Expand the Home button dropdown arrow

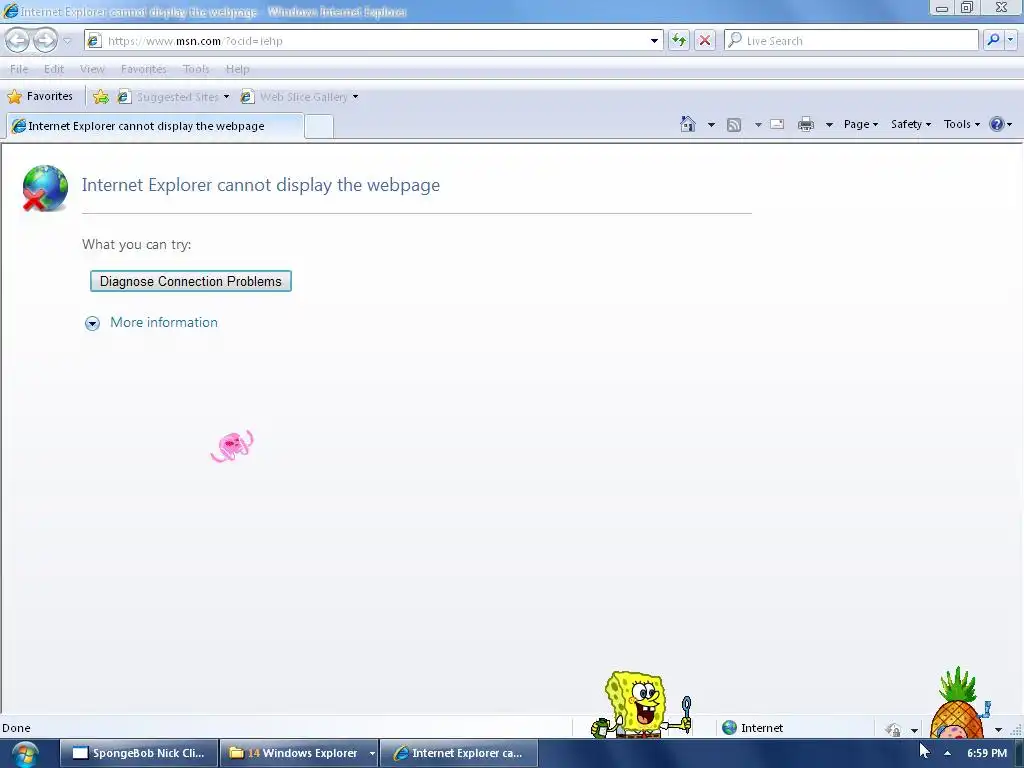coord(711,125)
